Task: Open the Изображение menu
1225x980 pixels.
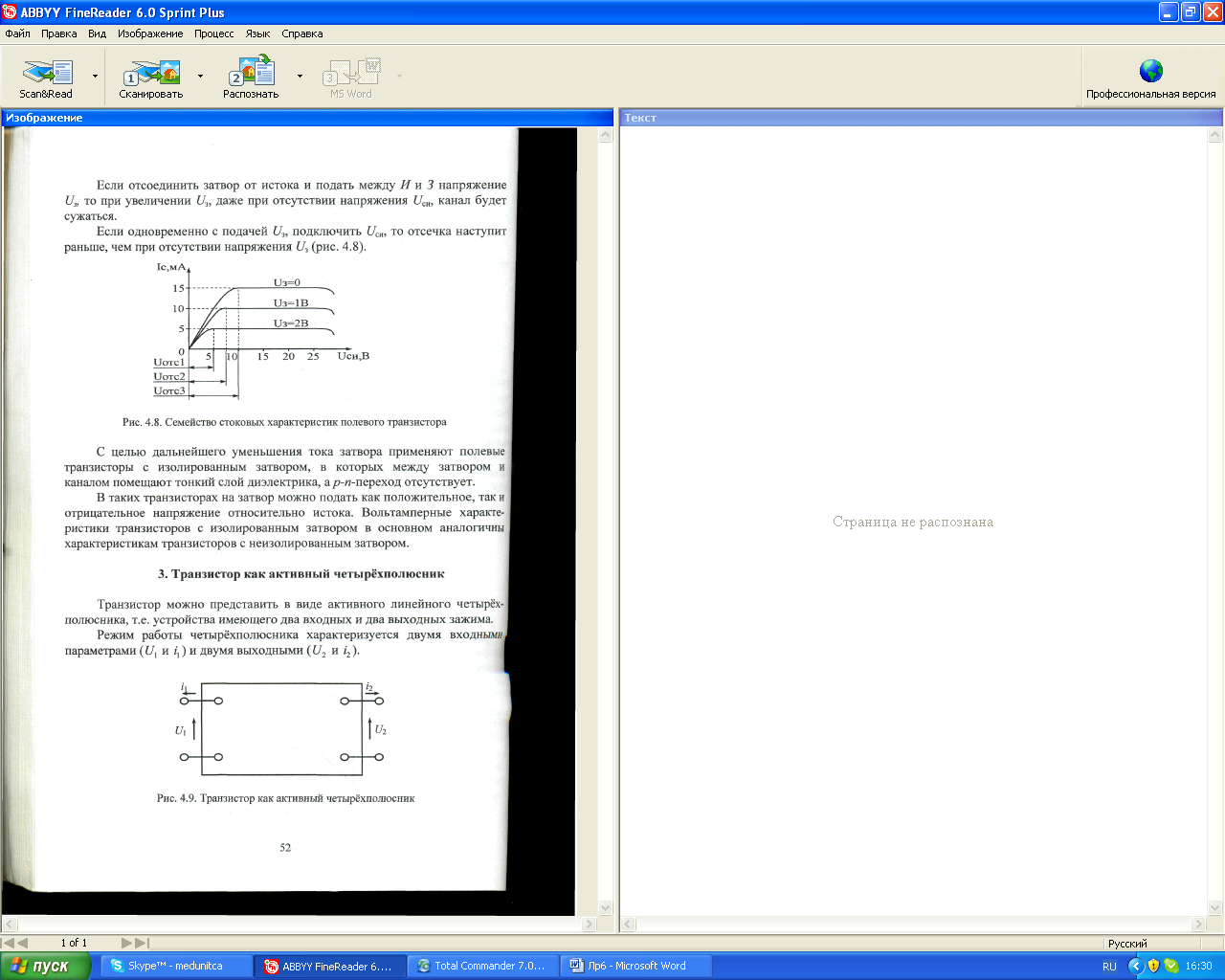Action: click(x=150, y=33)
